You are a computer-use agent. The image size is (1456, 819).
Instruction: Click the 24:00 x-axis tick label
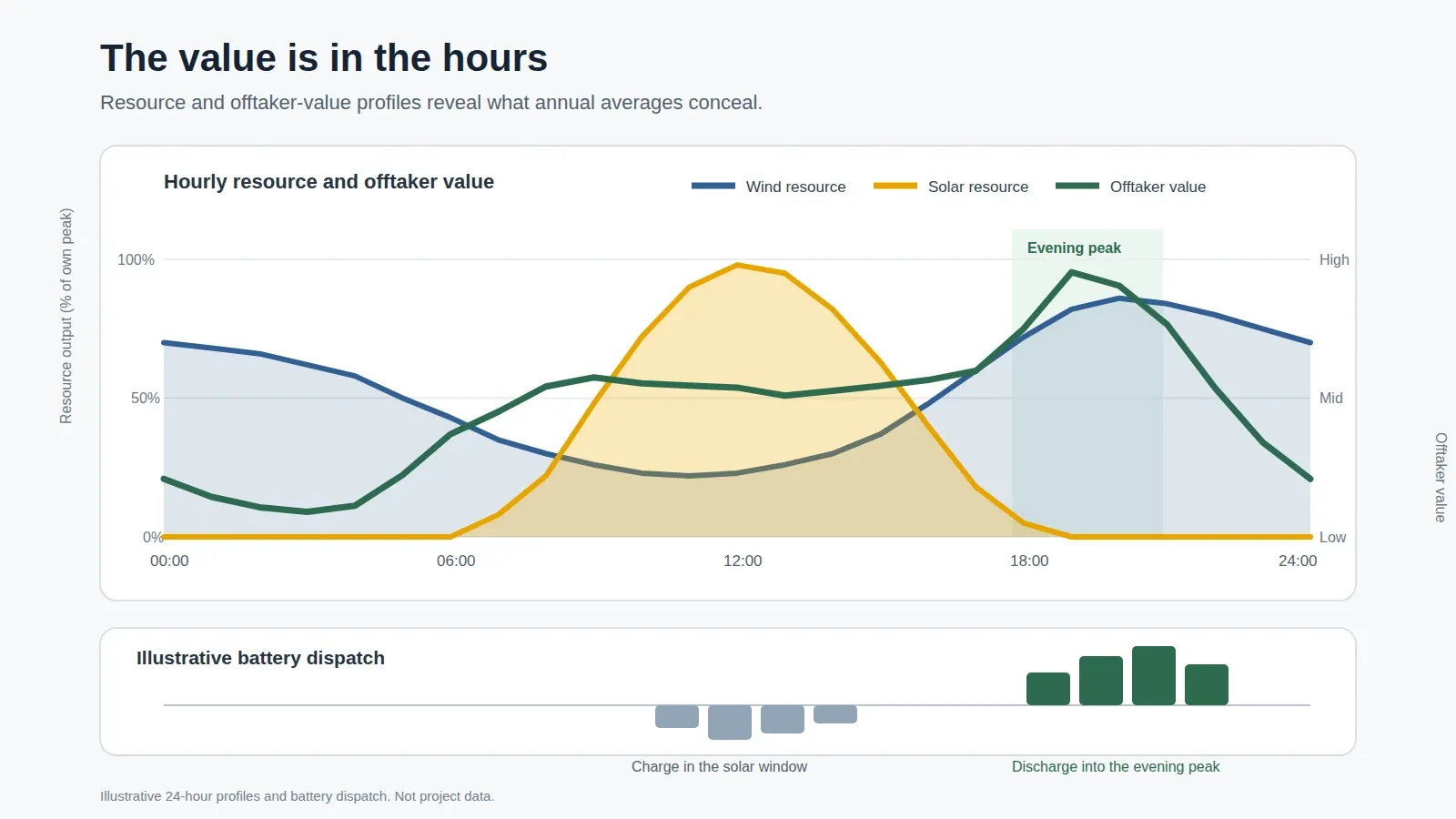tap(1298, 561)
